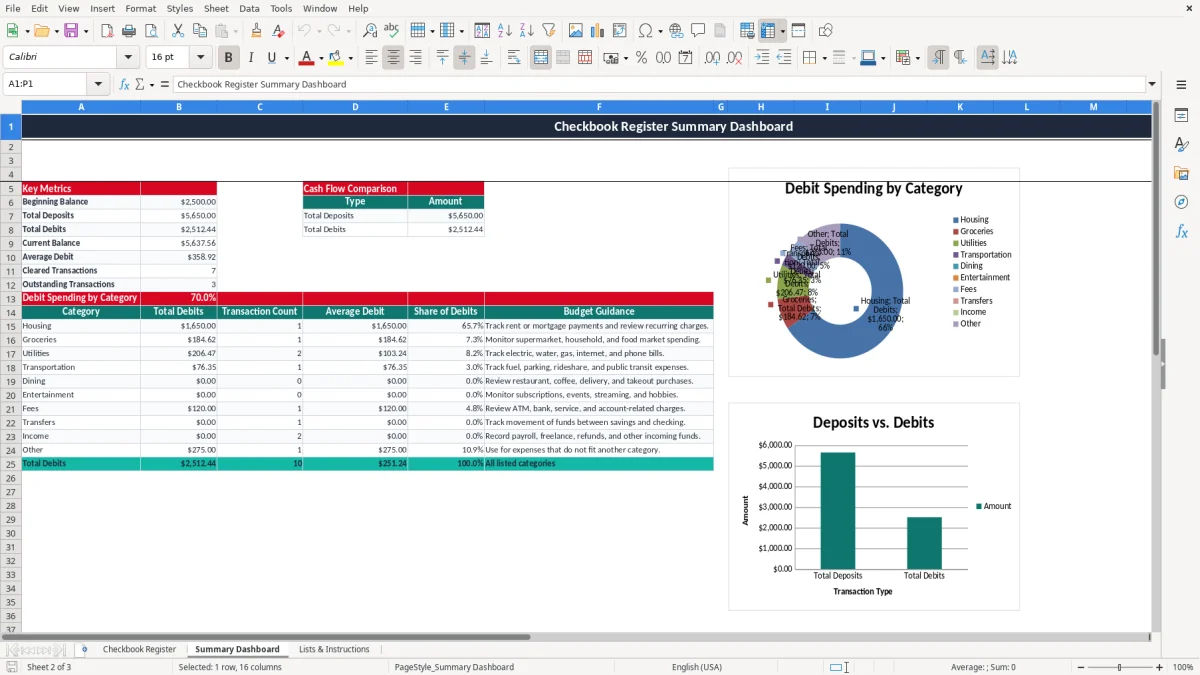Open sidebar Properties panel icon

pyautogui.click(x=1181, y=116)
